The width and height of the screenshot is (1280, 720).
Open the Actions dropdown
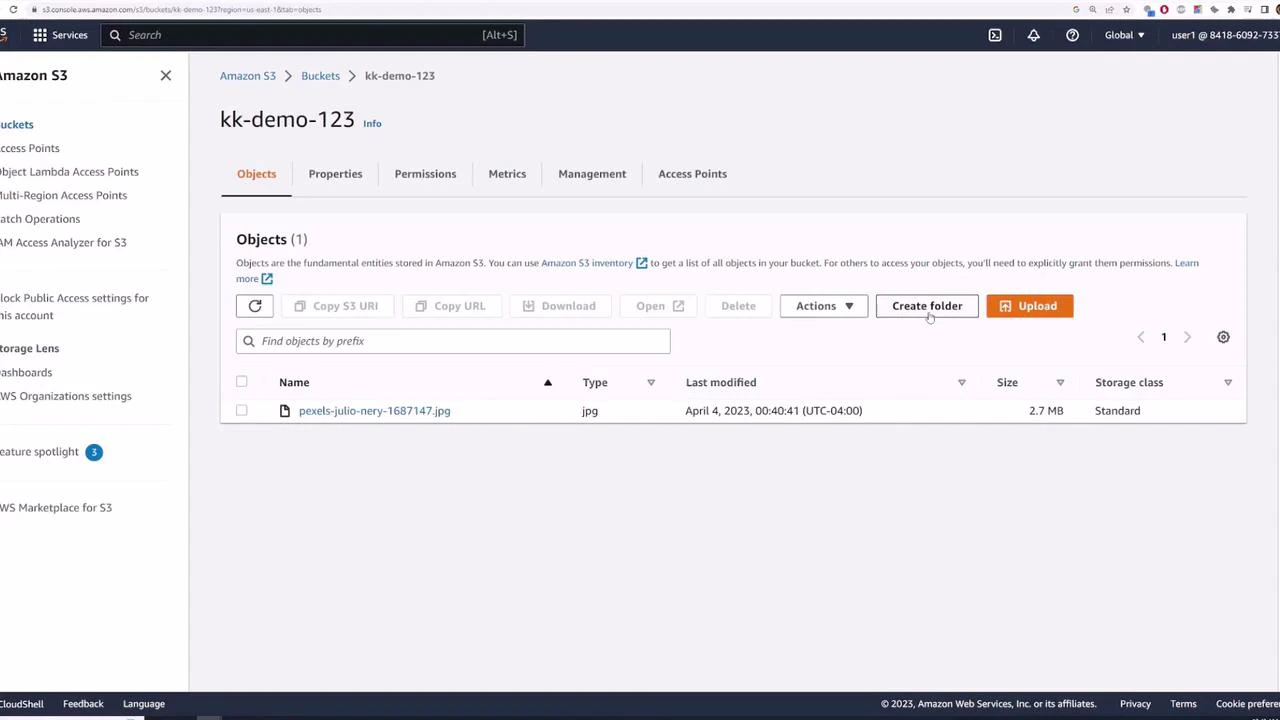(x=823, y=306)
